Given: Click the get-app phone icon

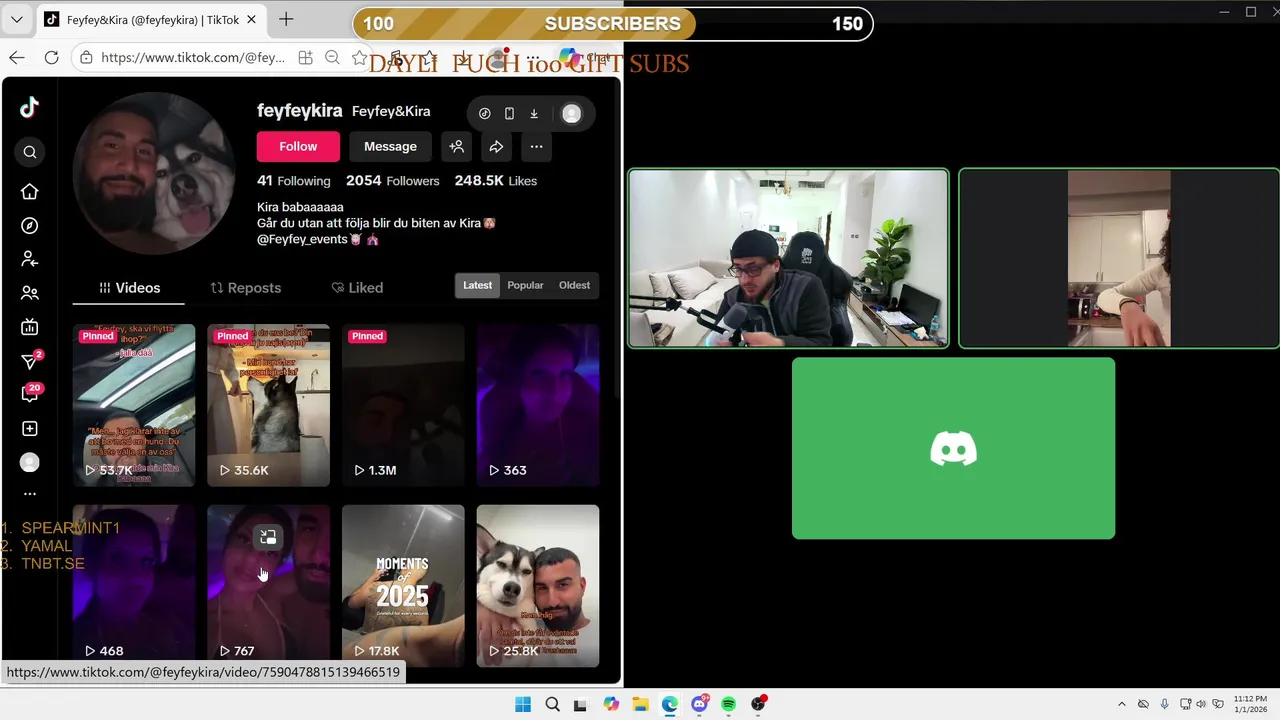Looking at the screenshot, I should coord(509,114).
